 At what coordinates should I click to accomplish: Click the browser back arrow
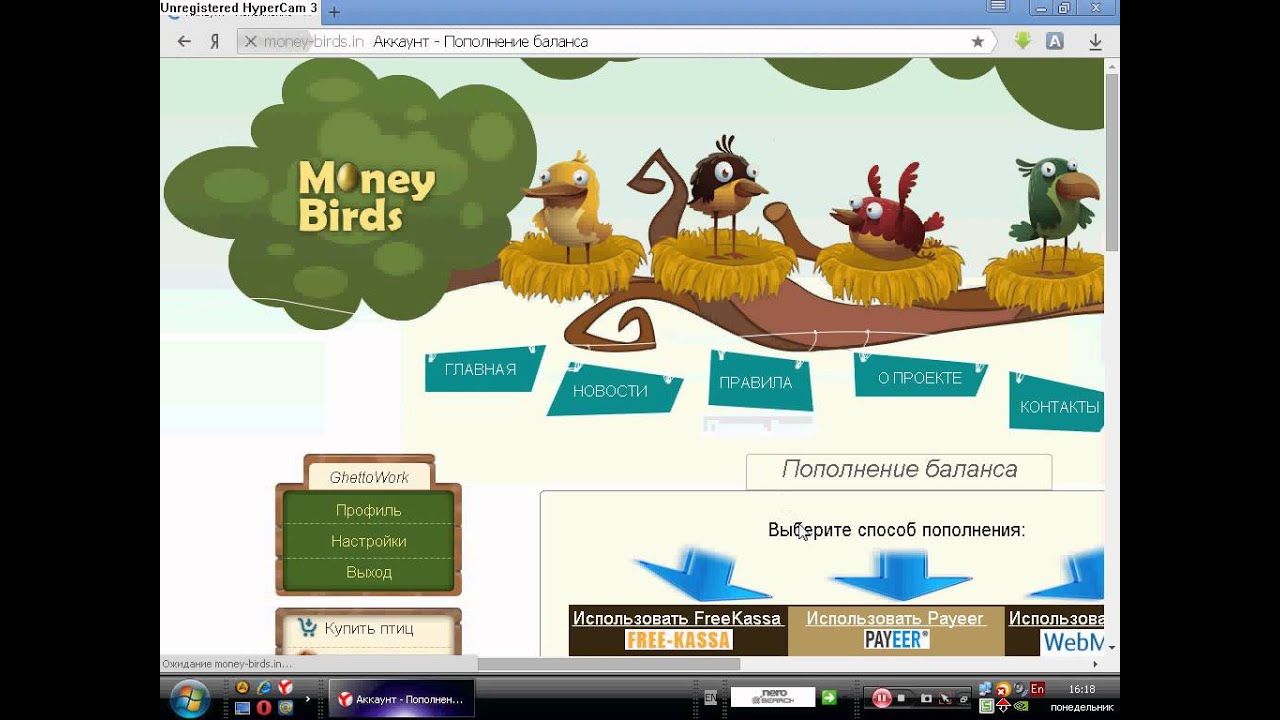184,41
